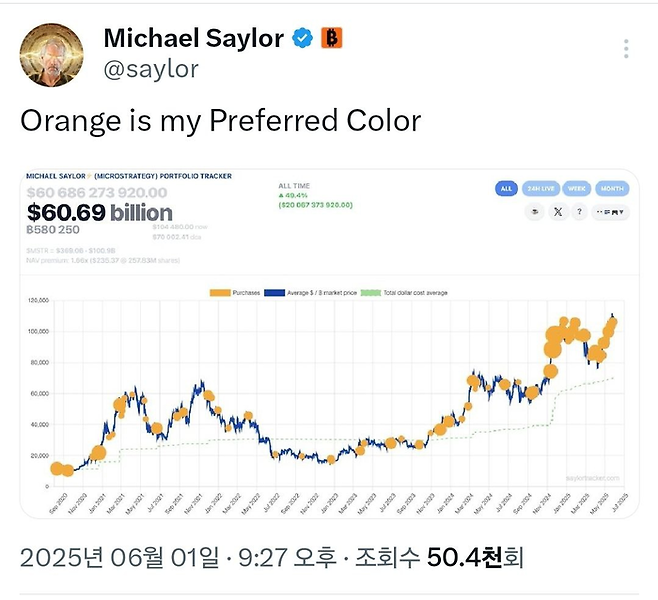Click the question mark help icon
Viewport: 658px width, 600px height.
(580, 212)
